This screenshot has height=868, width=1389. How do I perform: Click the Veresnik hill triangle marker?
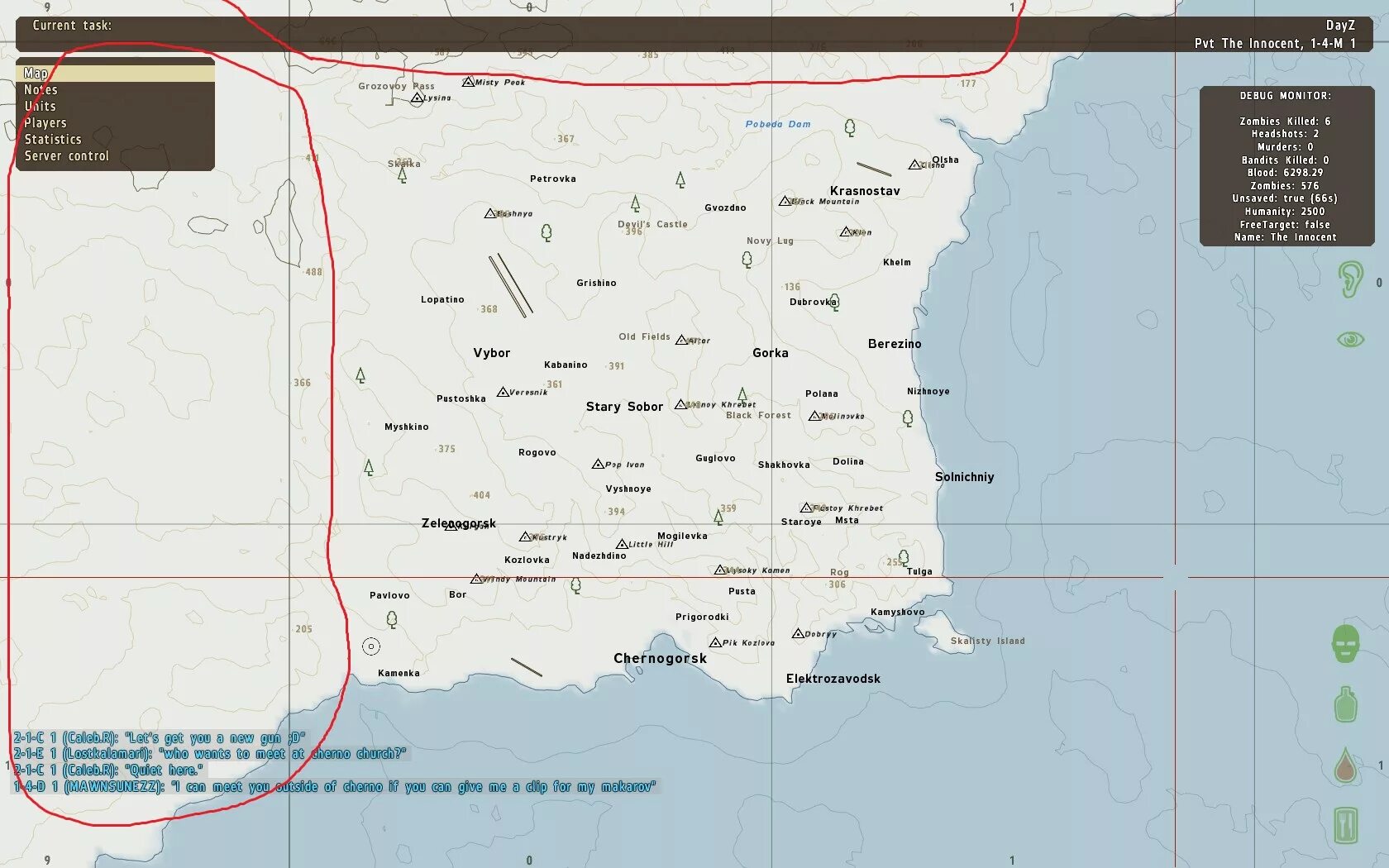click(x=503, y=392)
